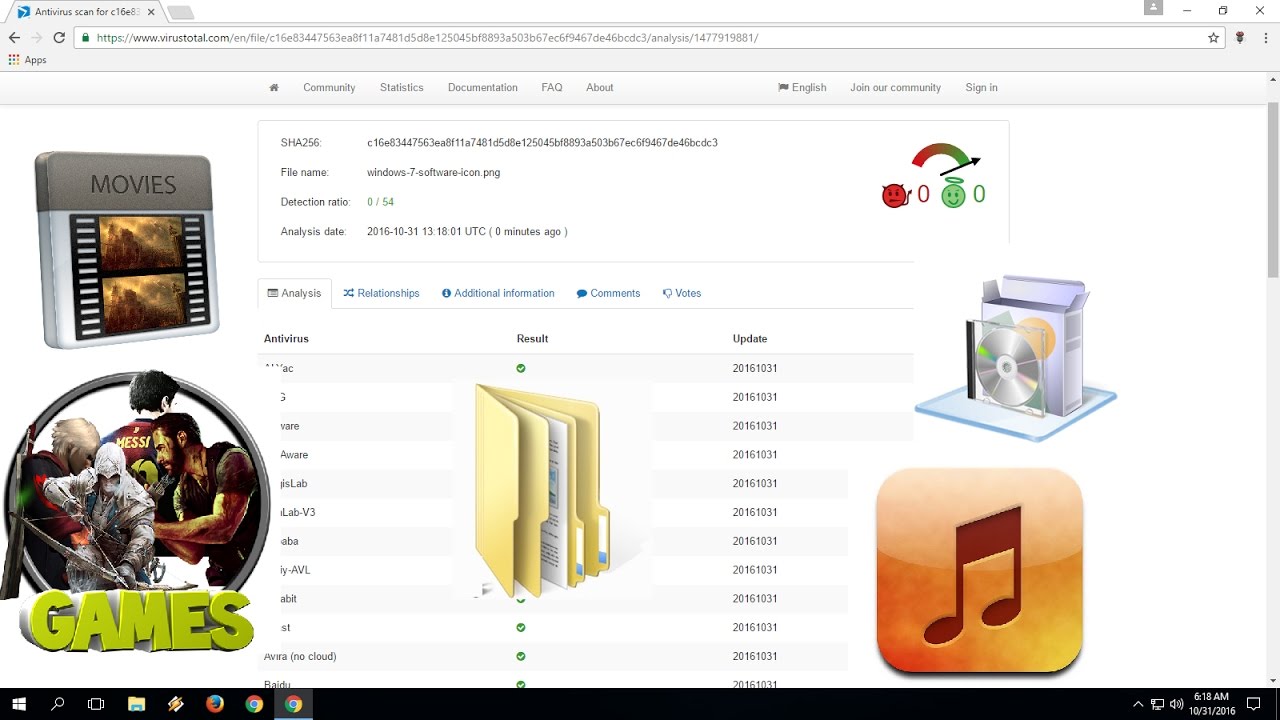This screenshot has height=720, width=1280.
Task: Bookmark this page with the star icon
Action: (x=1214, y=38)
